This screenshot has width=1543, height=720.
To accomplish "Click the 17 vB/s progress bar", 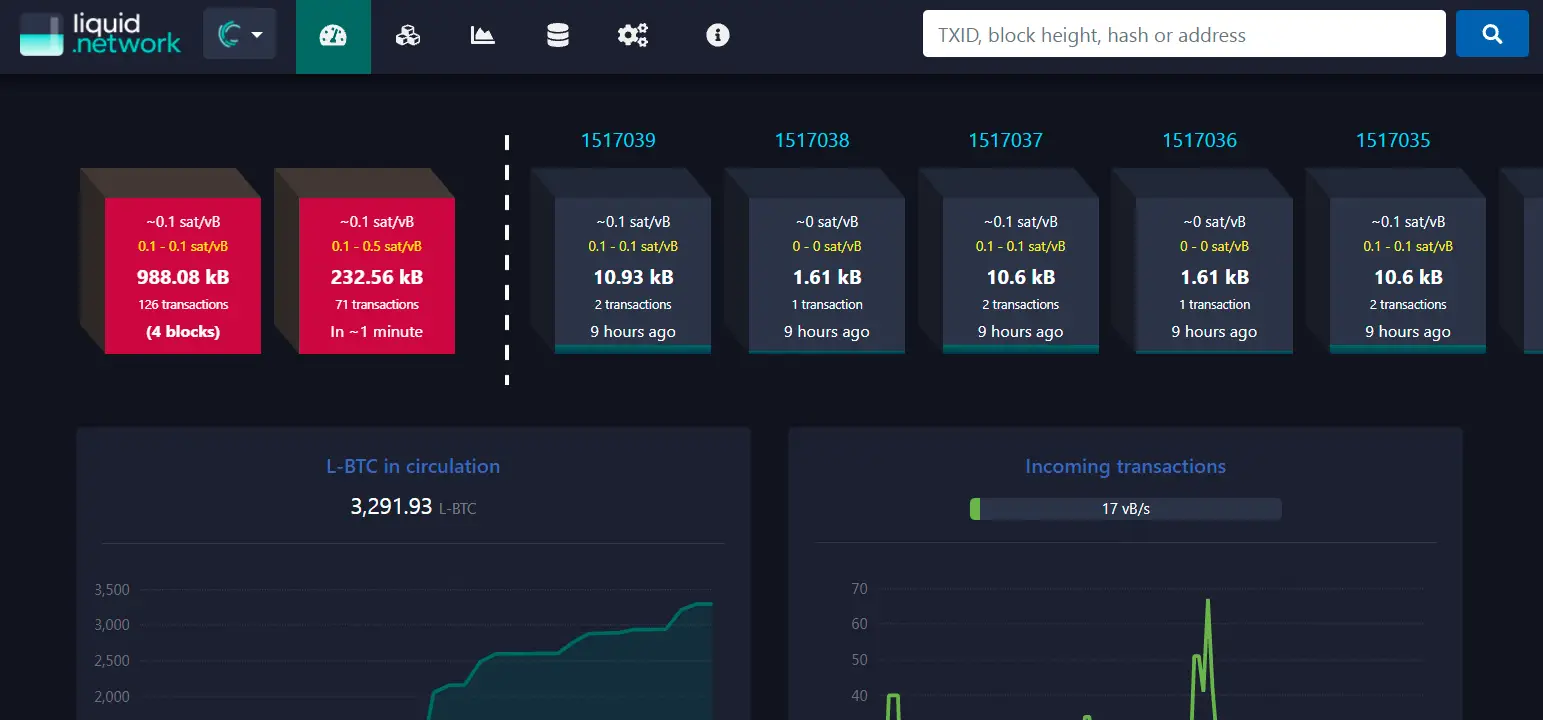I will (x=1125, y=509).
